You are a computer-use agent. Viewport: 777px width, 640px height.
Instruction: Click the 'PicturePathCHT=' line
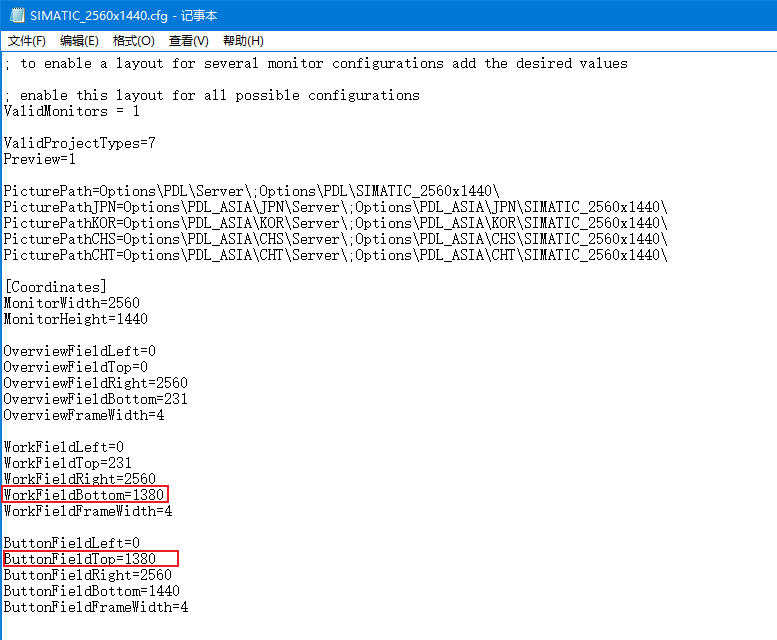(335, 255)
